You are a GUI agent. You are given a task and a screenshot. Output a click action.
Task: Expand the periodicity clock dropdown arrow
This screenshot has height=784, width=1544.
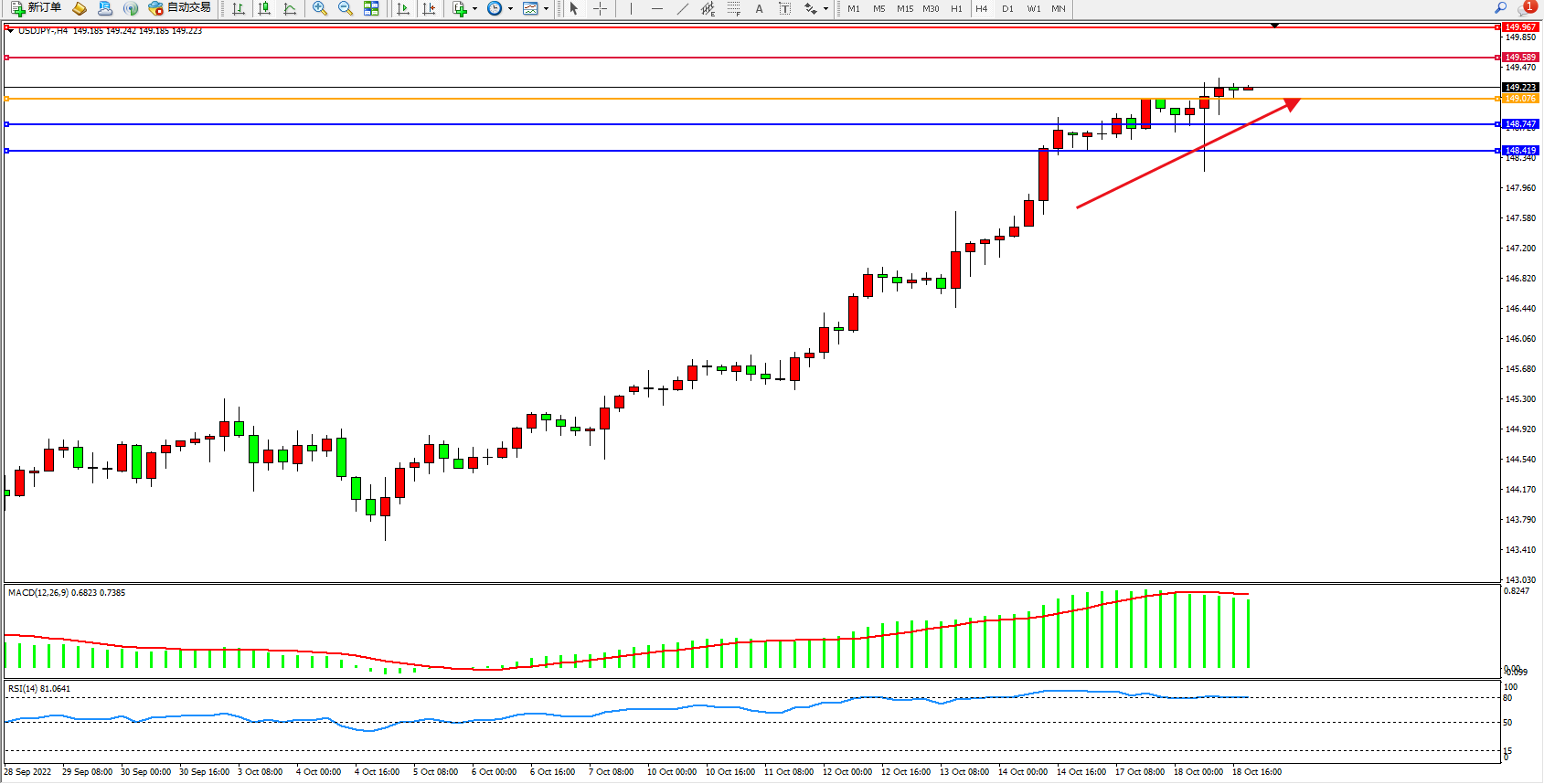[510, 9]
